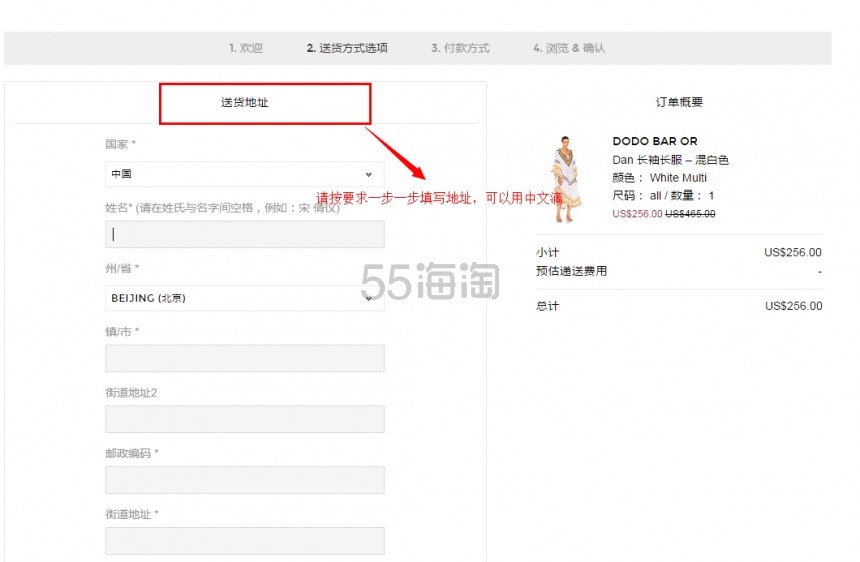Viewport: 860px width, 562px height.
Task: Focus the 镇/市 city input field
Action: (x=245, y=358)
